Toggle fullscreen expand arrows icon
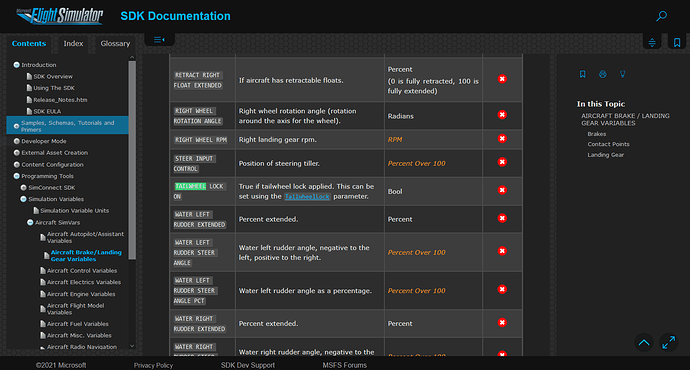The height and width of the screenshot is (370, 690). point(668,342)
